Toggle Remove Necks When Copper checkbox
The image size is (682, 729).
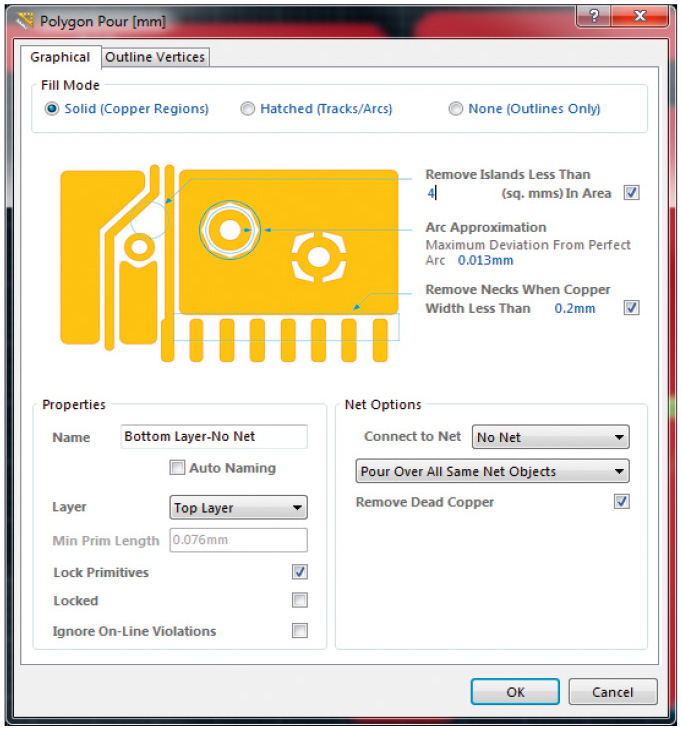click(631, 308)
